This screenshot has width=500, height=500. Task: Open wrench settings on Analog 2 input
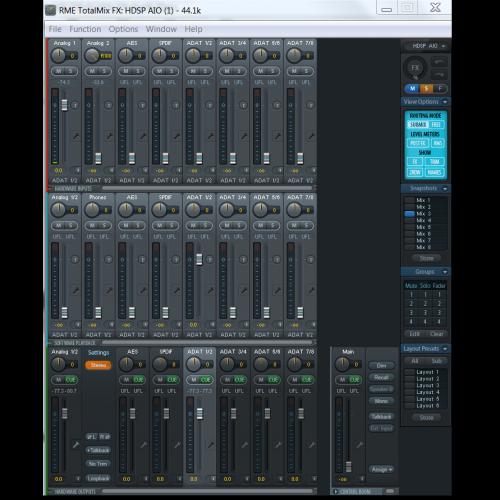coord(109,136)
